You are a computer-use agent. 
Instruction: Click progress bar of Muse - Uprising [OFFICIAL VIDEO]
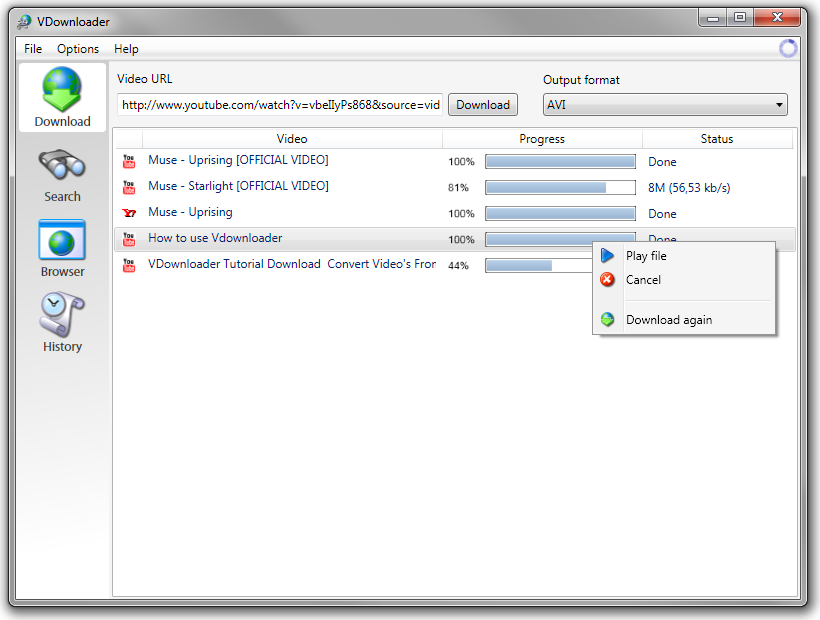click(560, 162)
